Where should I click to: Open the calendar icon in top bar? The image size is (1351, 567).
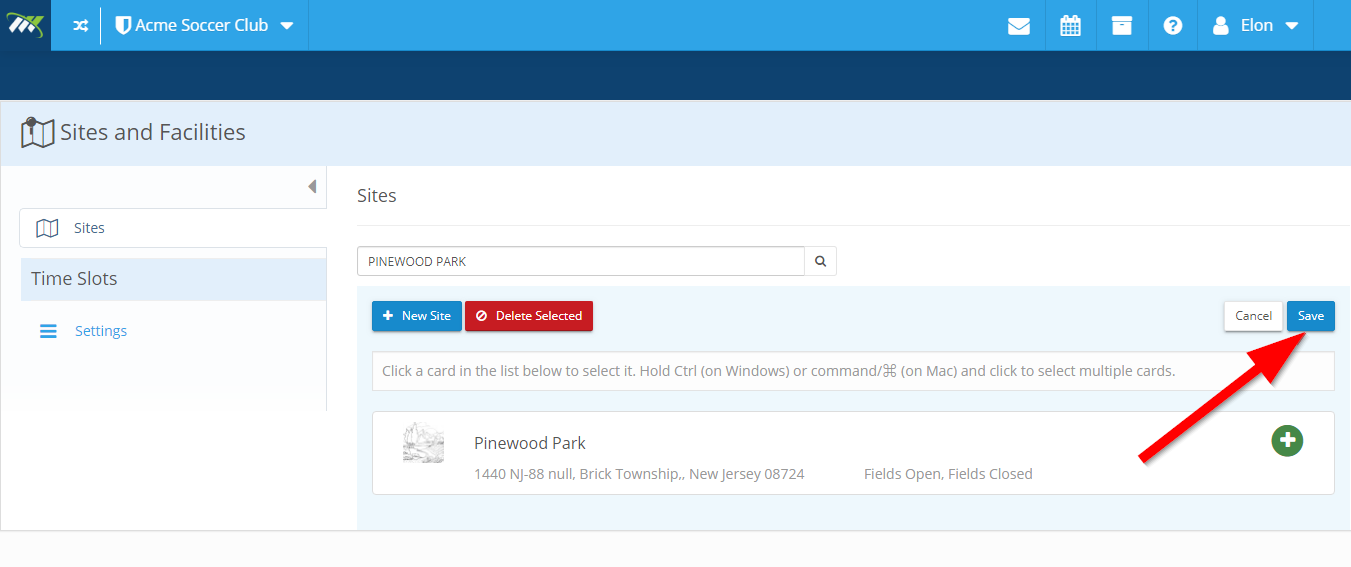pyautogui.click(x=1071, y=26)
